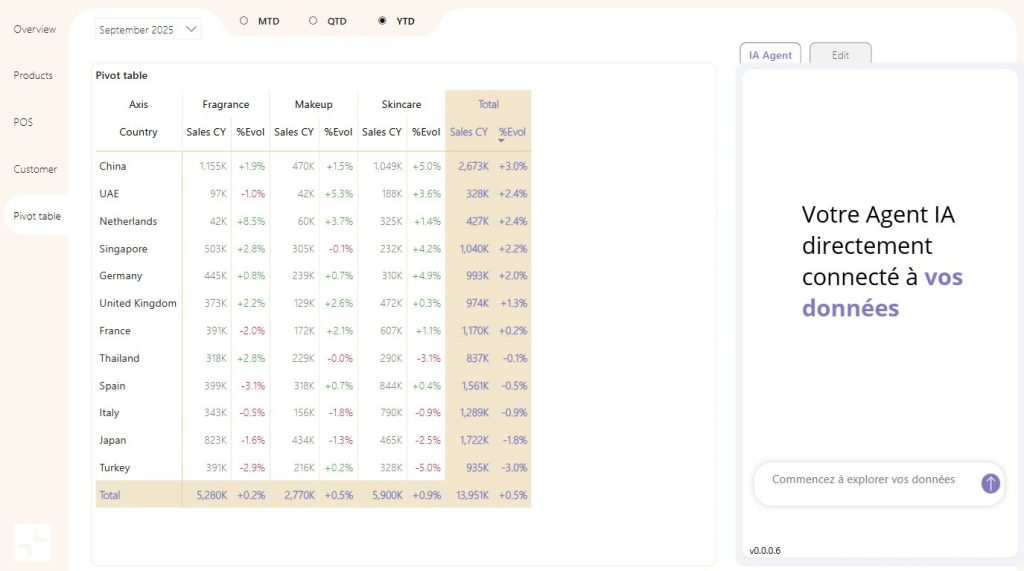Select the MTD radio button
The height and width of the screenshot is (571, 1024).
point(244,21)
